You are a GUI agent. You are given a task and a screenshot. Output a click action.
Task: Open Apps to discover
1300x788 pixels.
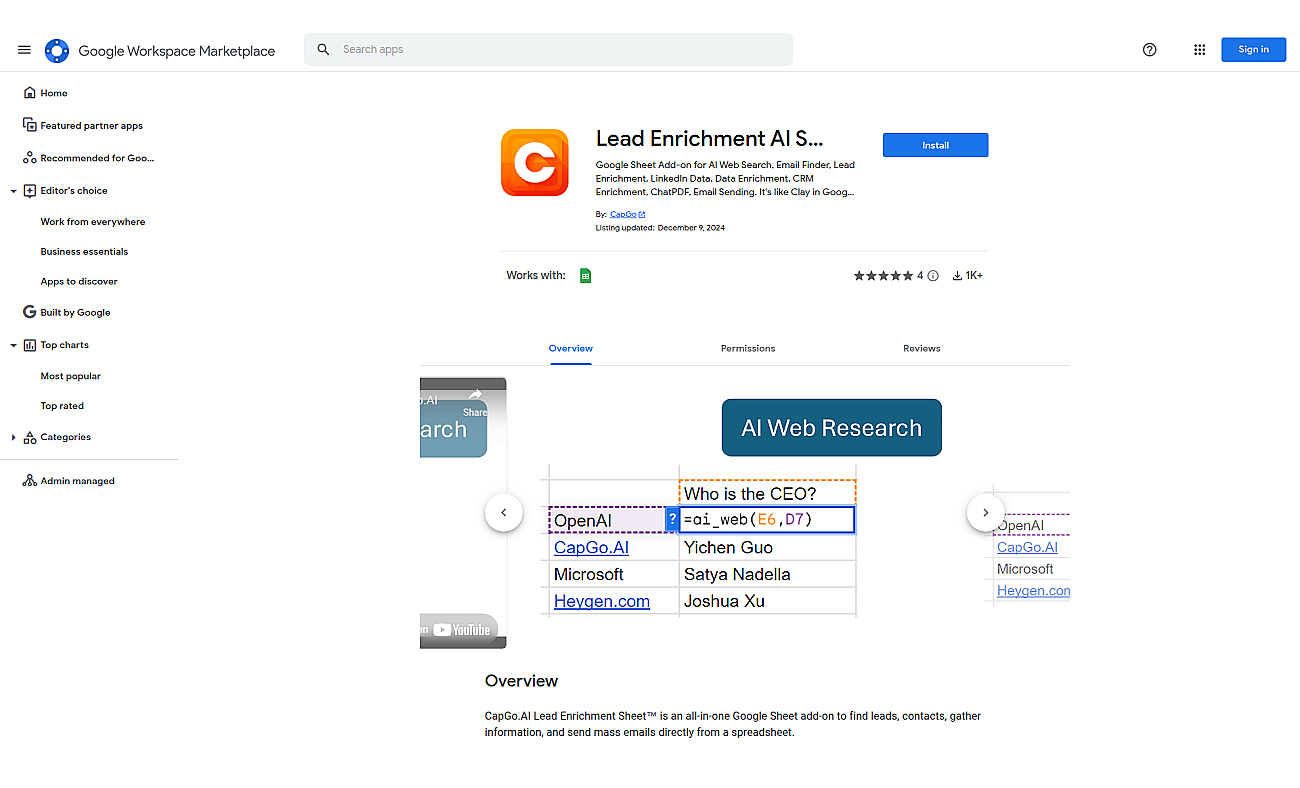coord(79,282)
